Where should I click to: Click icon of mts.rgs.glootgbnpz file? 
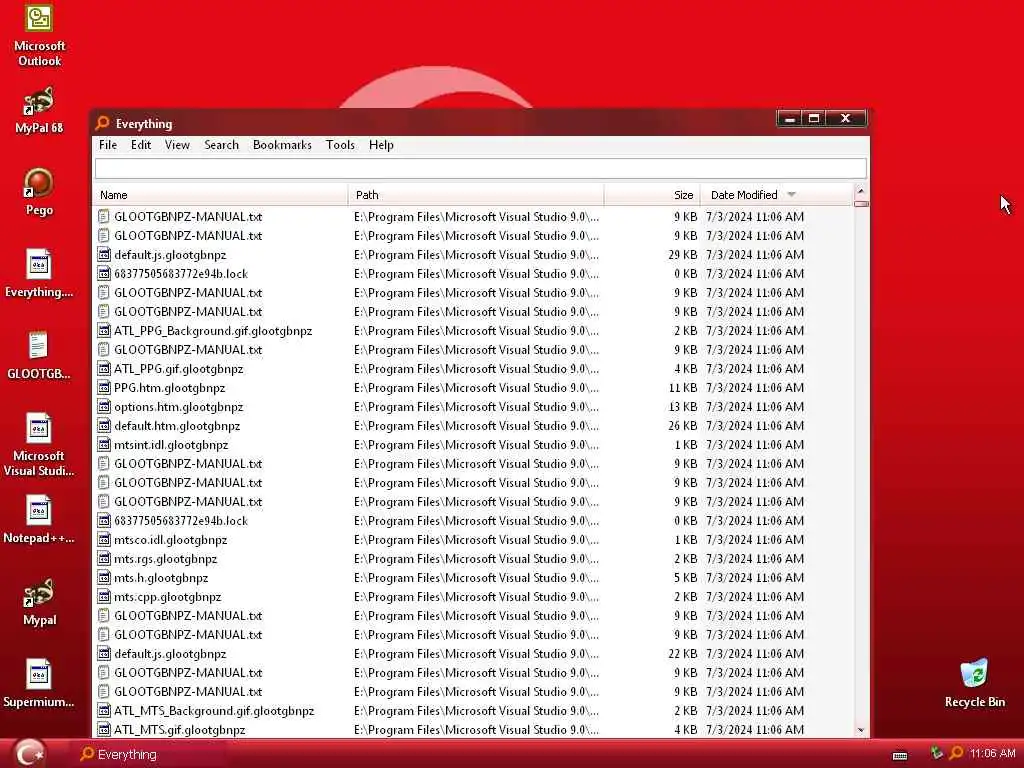click(x=104, y=558)
